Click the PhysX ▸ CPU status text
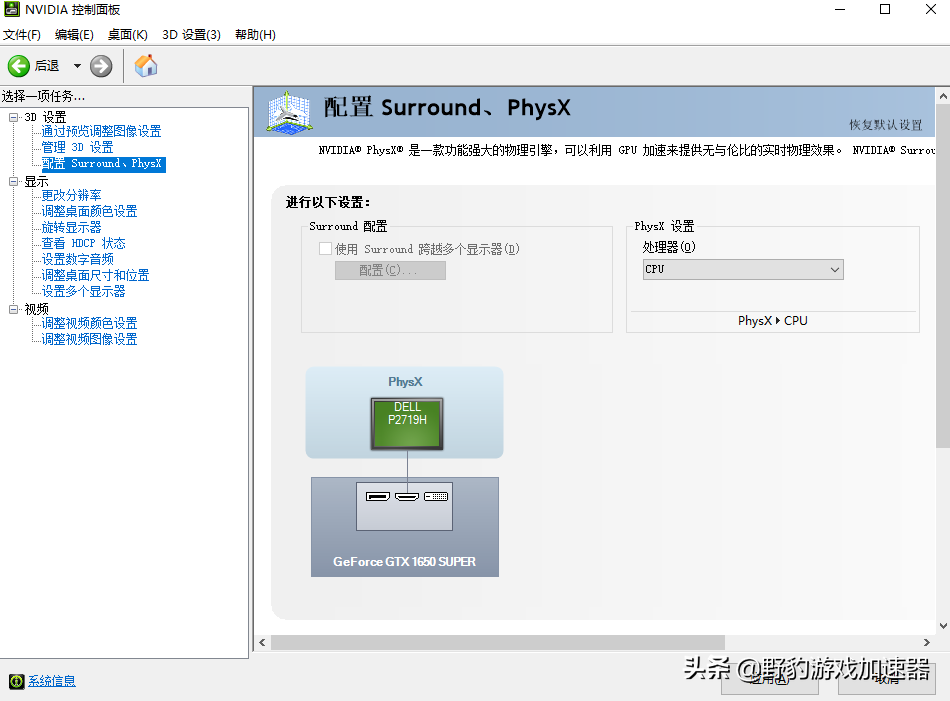 click(x=772, y=321)
